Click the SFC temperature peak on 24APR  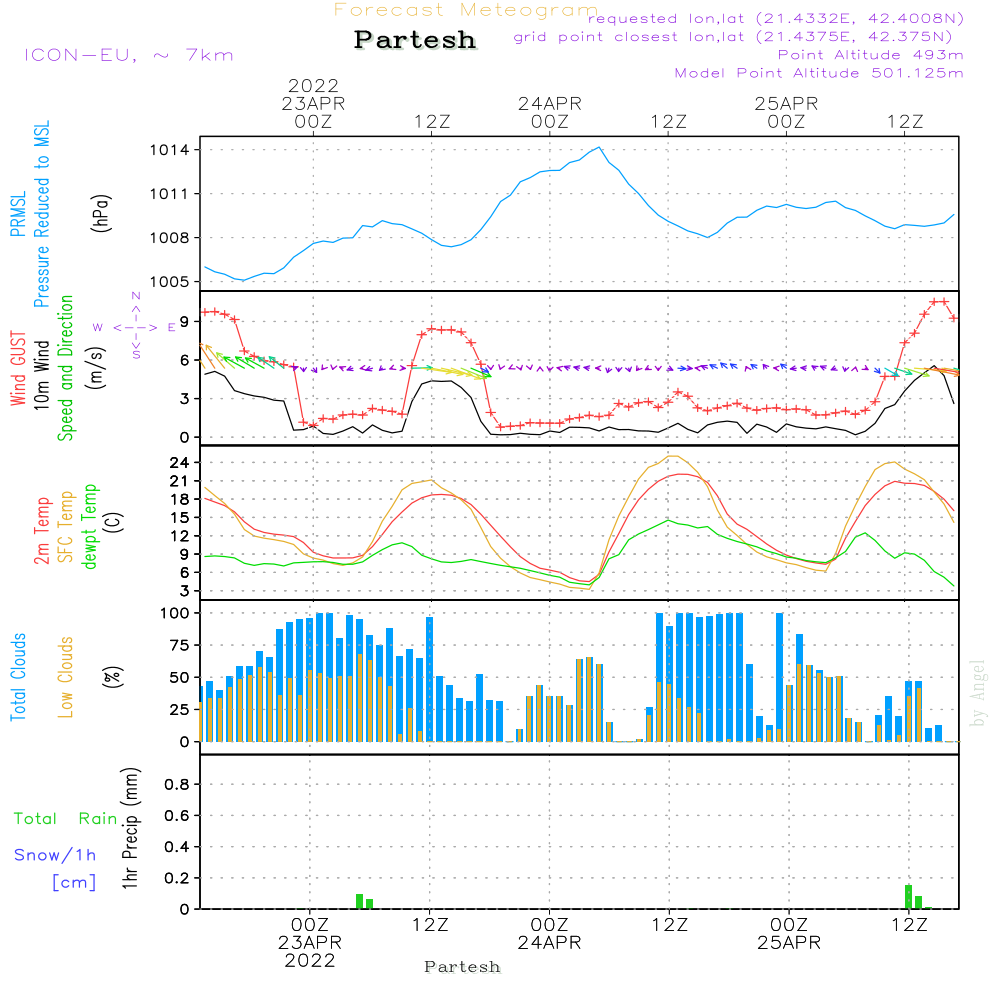click(x=672, y=457)
